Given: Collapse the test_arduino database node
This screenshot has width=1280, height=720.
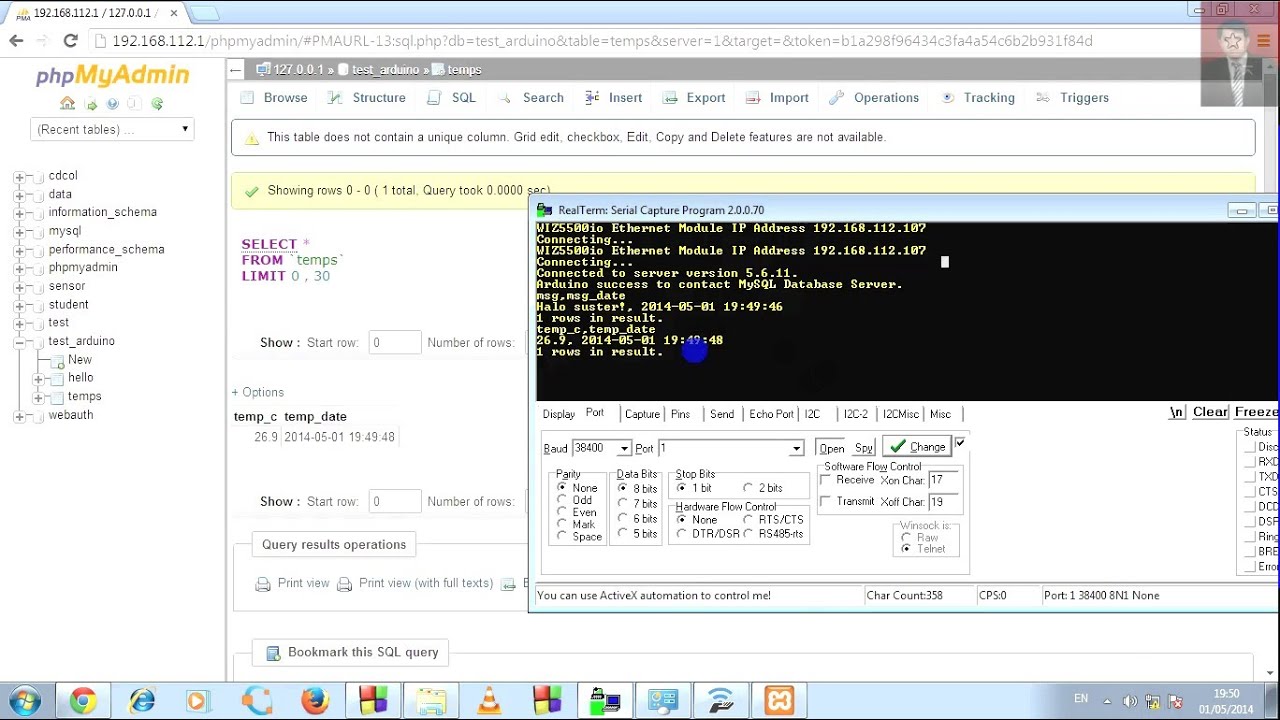Looking at the screenshot, I should coord(19,342).
